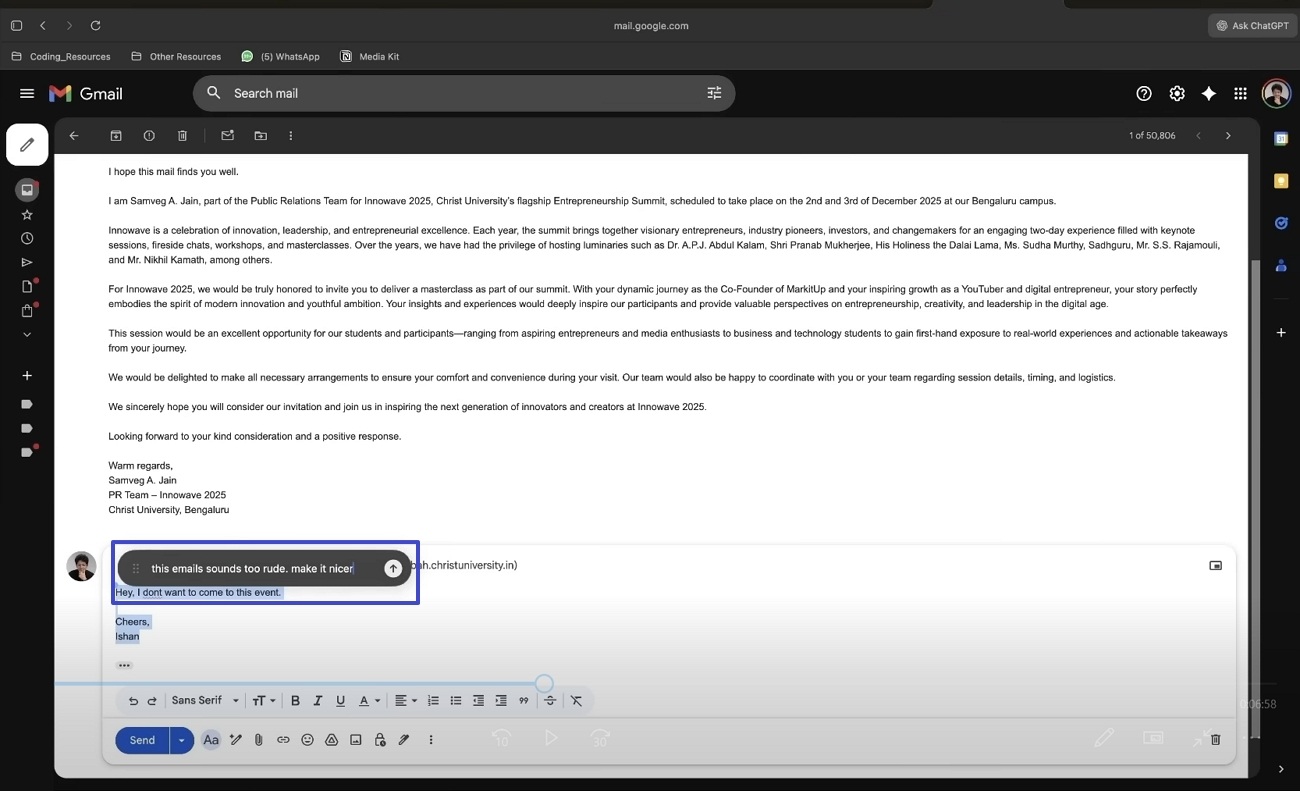
Task: Delete this email using the trash icon
Action: (181, 135)
